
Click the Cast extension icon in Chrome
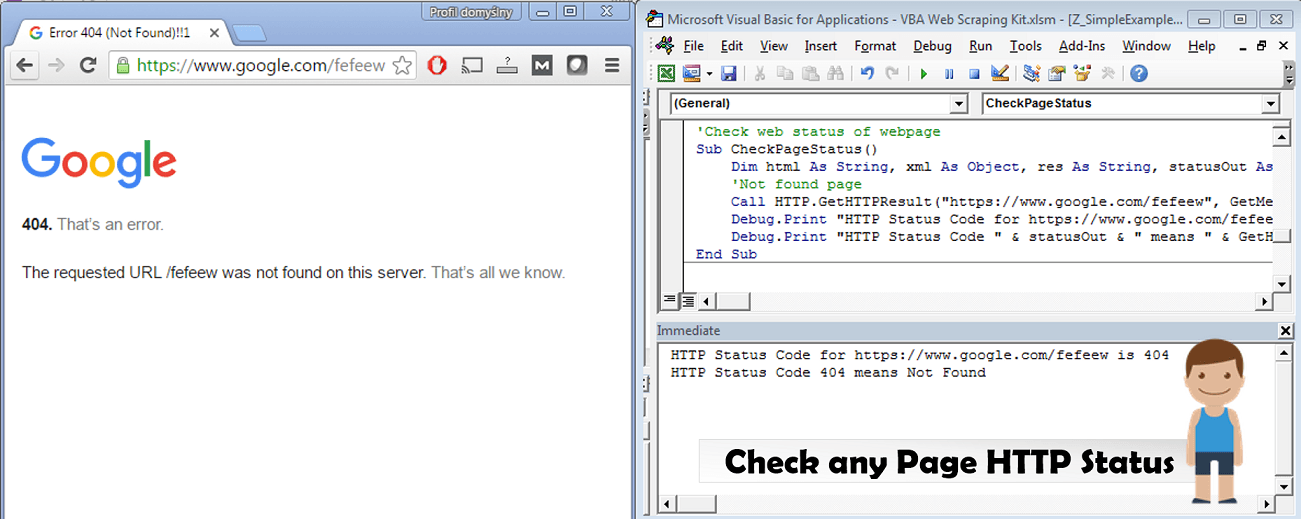pyautogui.click(x=472, y=66)
